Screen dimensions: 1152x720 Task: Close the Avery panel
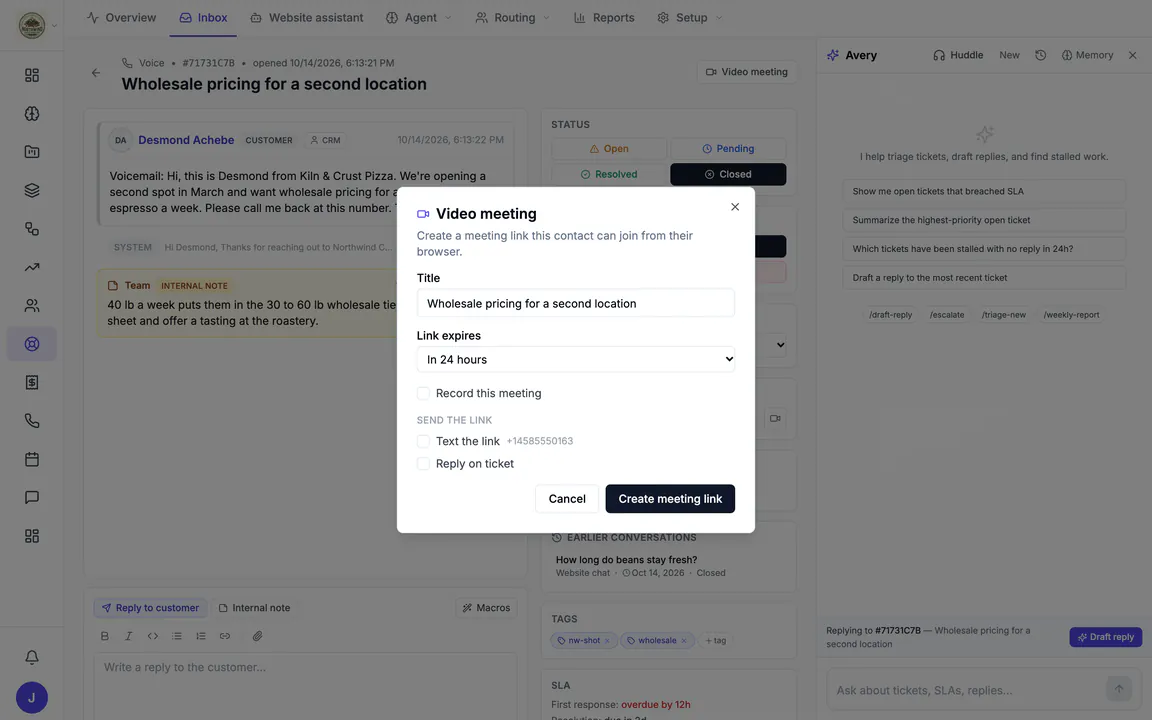tap(1132, 55)
